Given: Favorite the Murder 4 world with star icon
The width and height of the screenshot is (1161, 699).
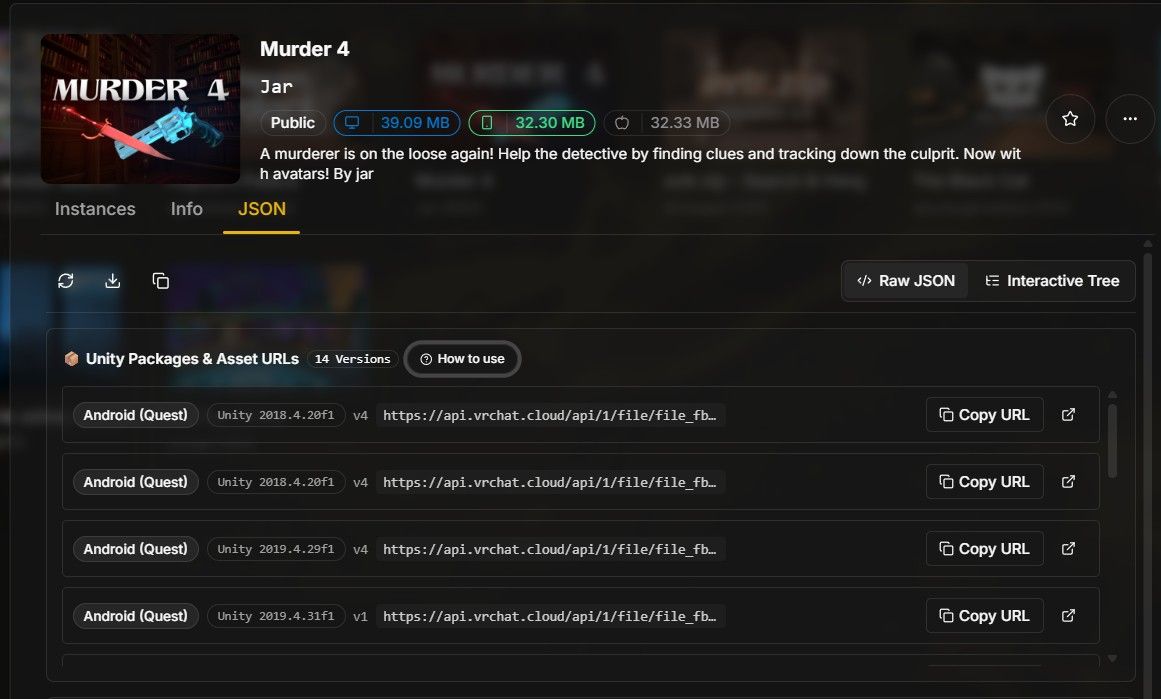Looking at the screenshot, I should [1070, 118].
